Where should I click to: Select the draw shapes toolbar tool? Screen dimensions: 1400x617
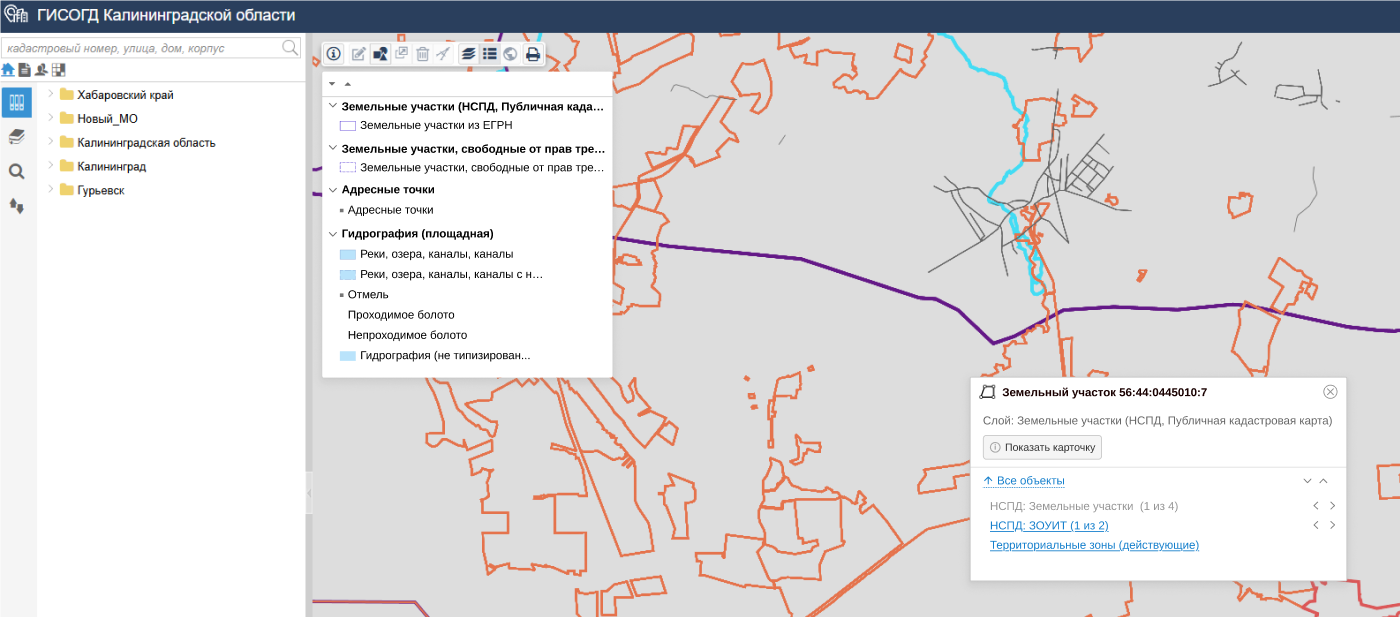click(380, 54)
